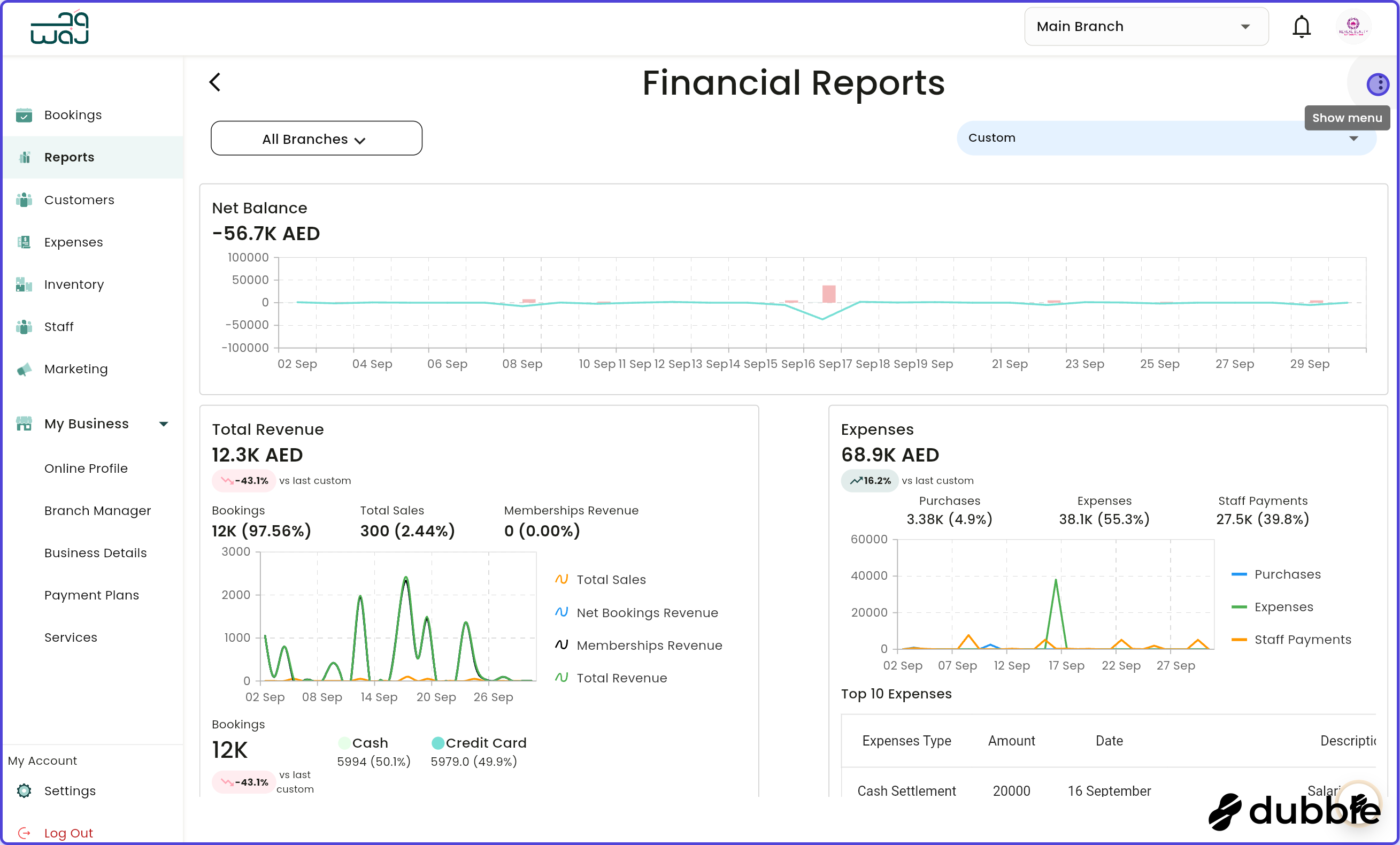Click the Show menu floating icon

point(1378,83)
